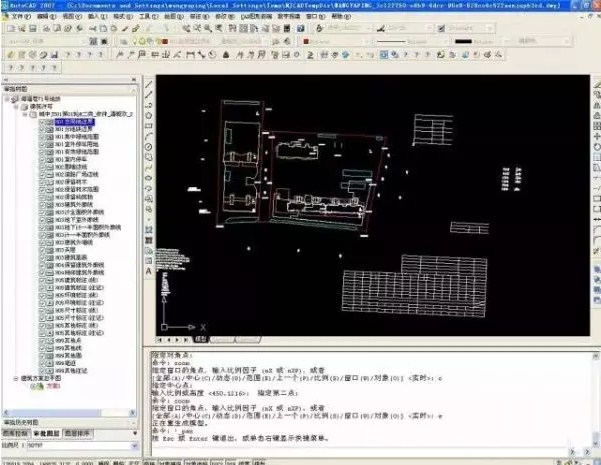This screenshot has width=601, height=465.
Task: Uncheck the 001 室外停车用地 layer checkbox
Action: tap(42, 145)
